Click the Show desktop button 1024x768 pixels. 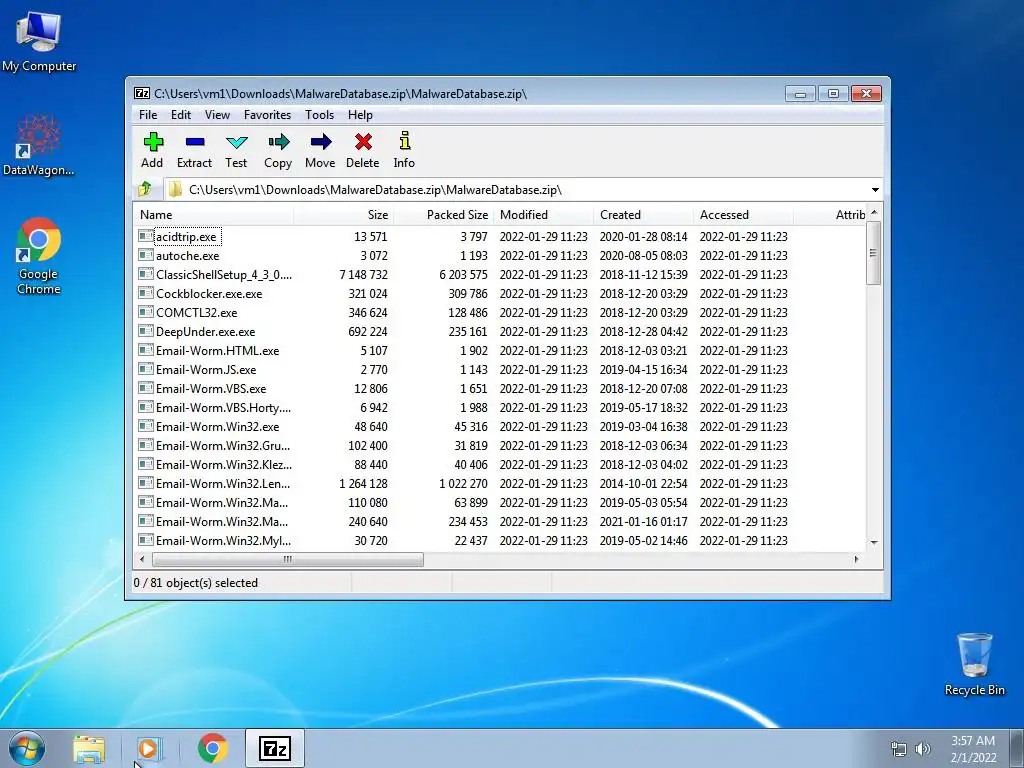(1017, 748)
